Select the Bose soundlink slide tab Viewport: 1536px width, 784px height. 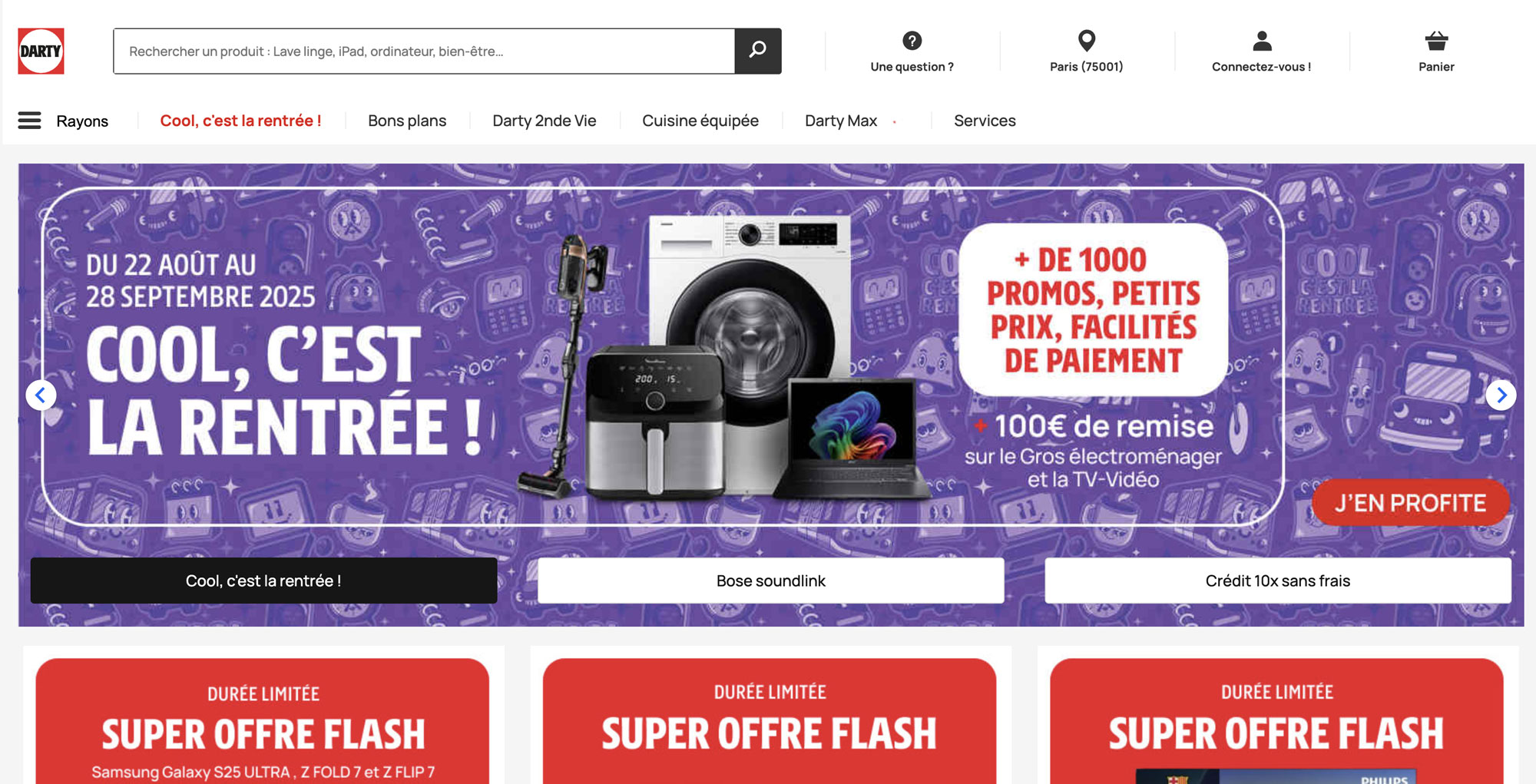pyautogui.click(x=770, y=581)
